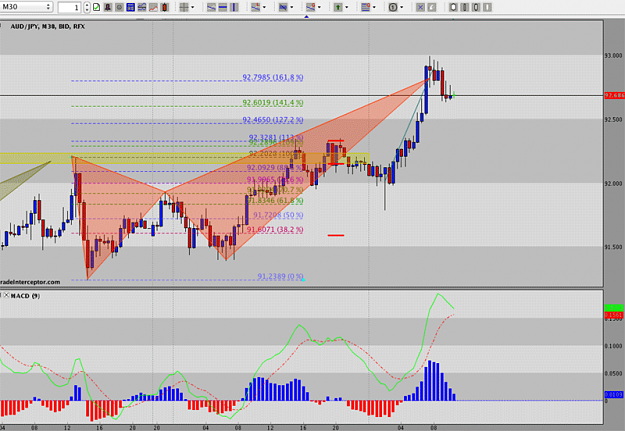Select the horizontal line drawing tool
This screenshot has height=431, width=625.
click(223, 7)
